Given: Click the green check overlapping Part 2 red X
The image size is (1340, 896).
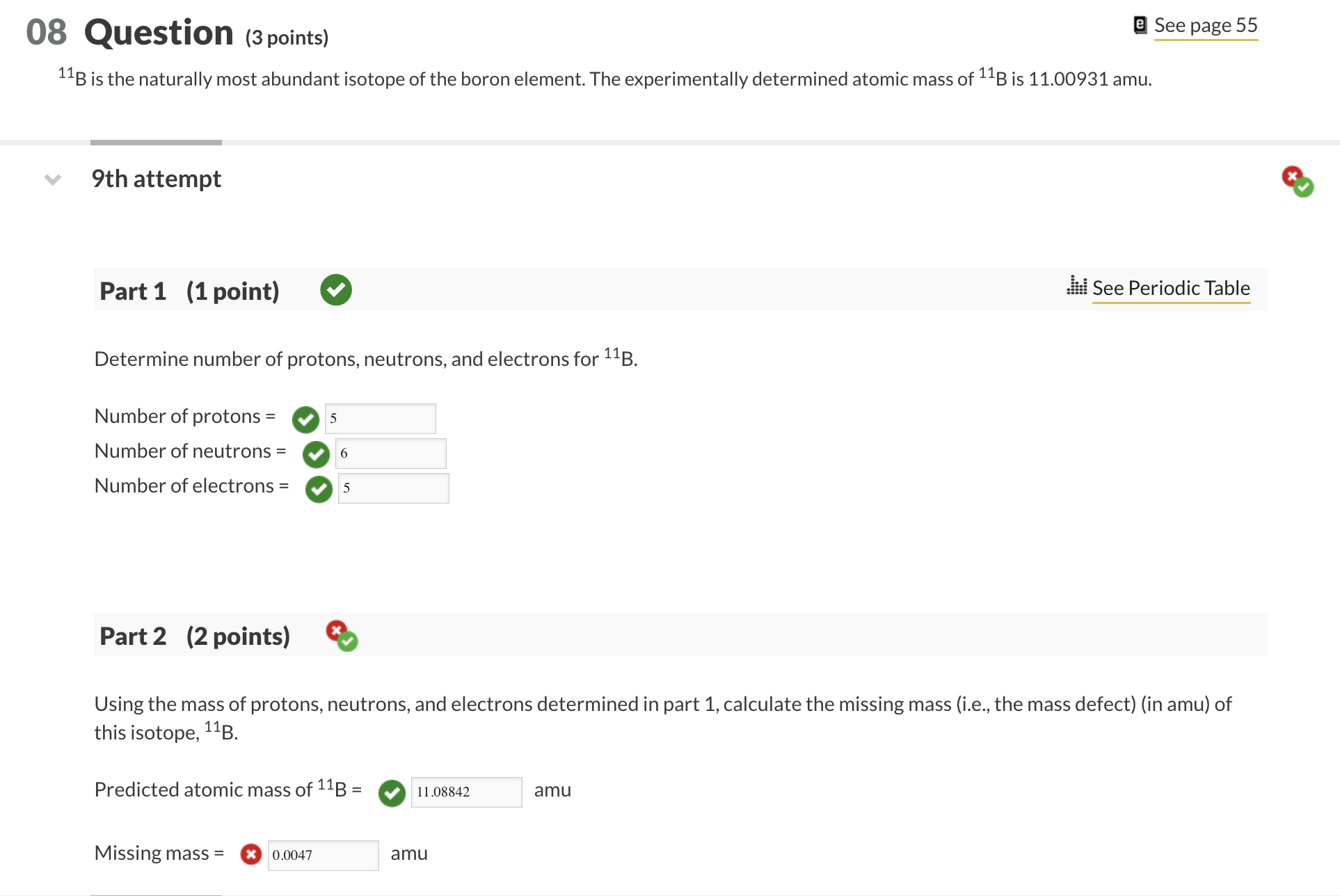Looking at the screenshot, I should (x=348, y=642).
